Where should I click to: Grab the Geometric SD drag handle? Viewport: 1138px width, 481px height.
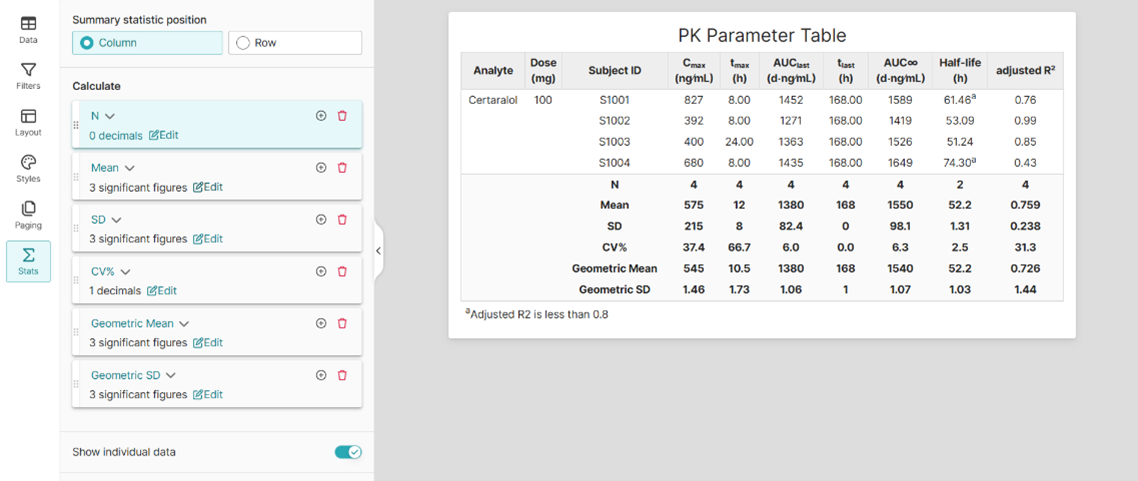click(76, 385)
